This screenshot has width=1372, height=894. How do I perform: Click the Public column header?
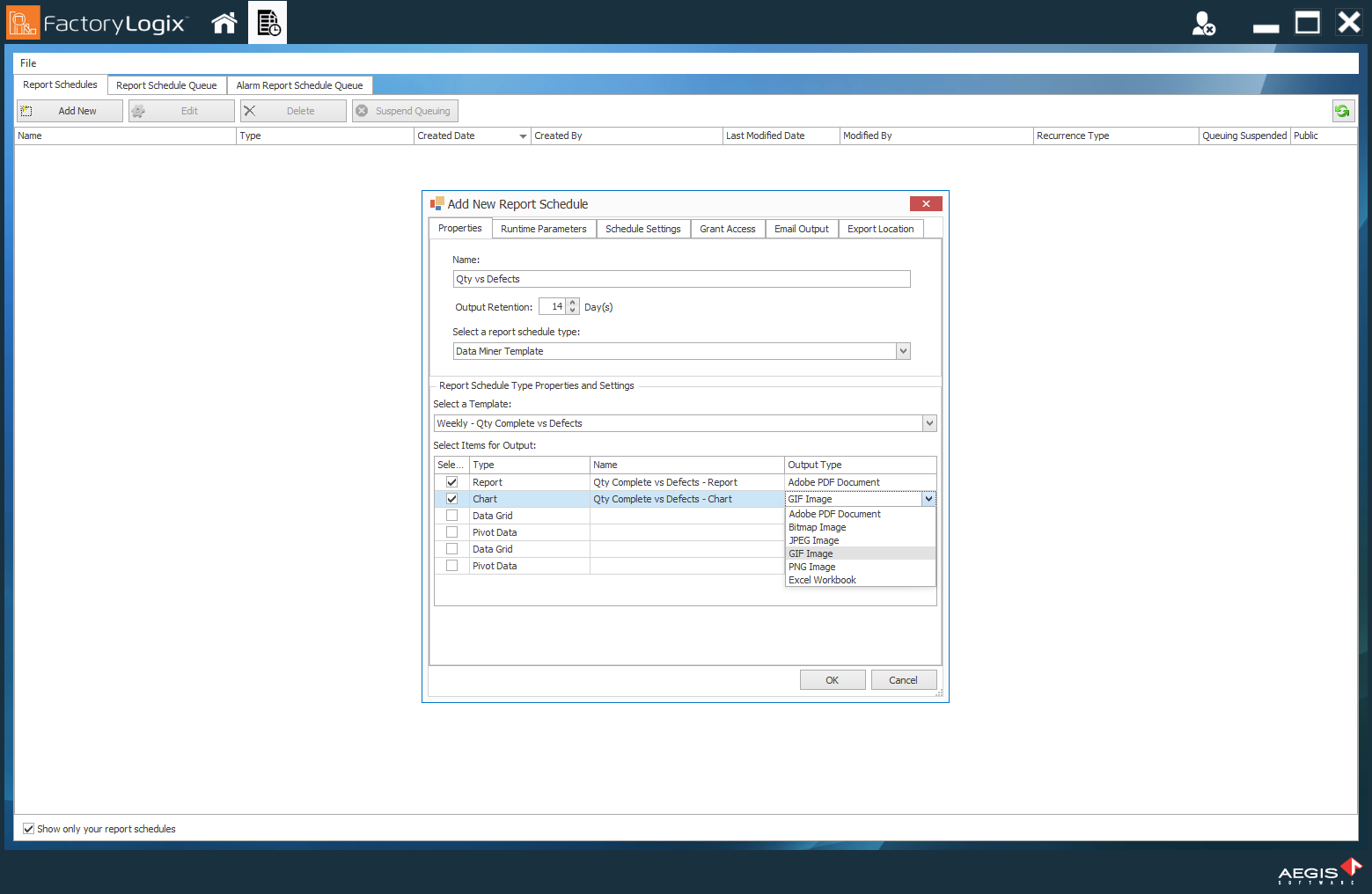pos(1324,136)
